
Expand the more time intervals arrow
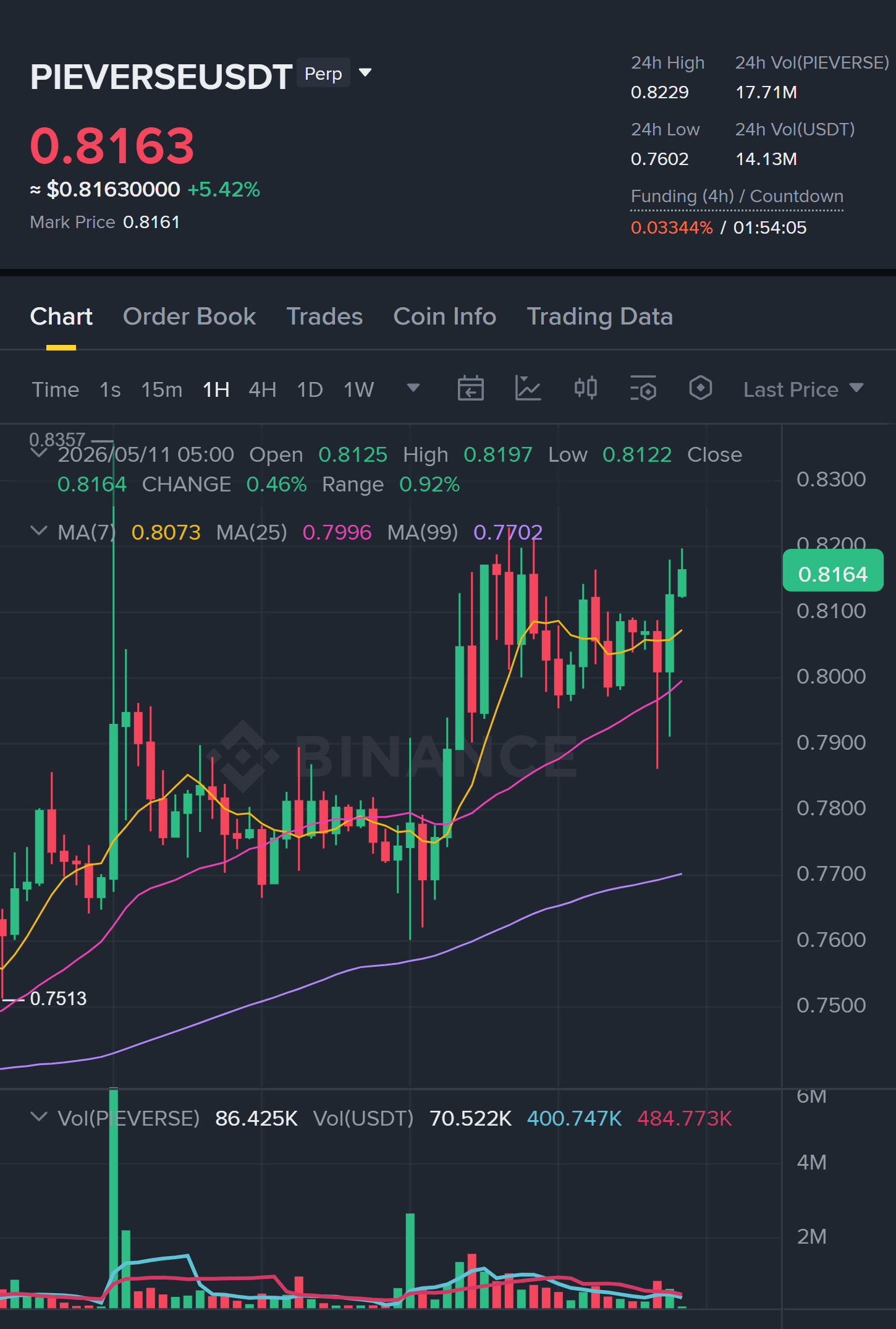(413, 388)
